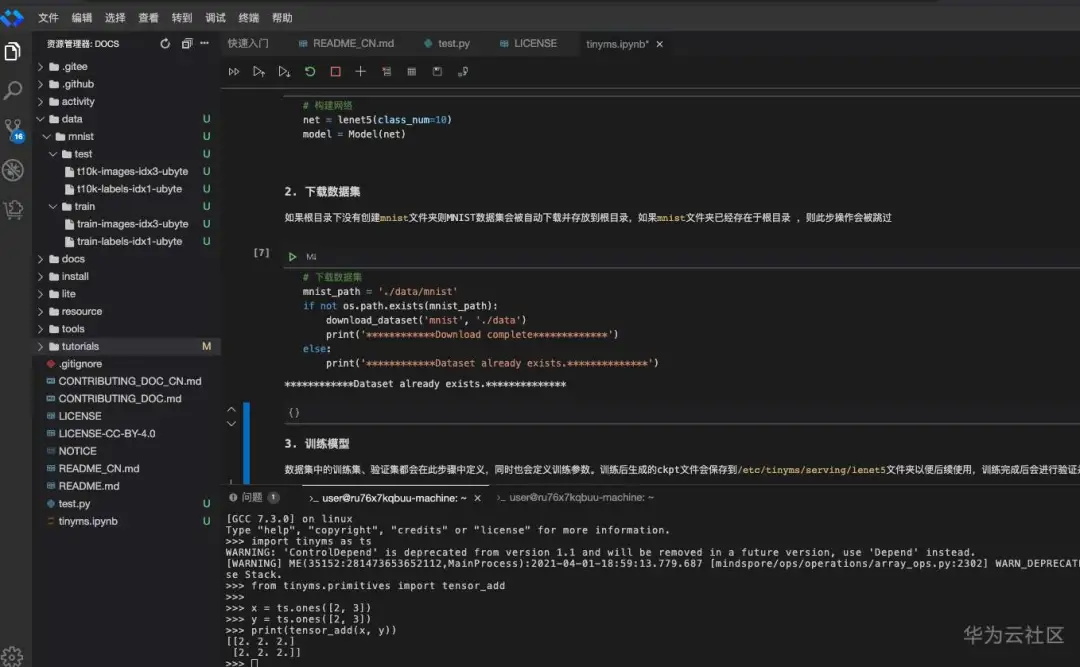Collapse the train folder

84,206
